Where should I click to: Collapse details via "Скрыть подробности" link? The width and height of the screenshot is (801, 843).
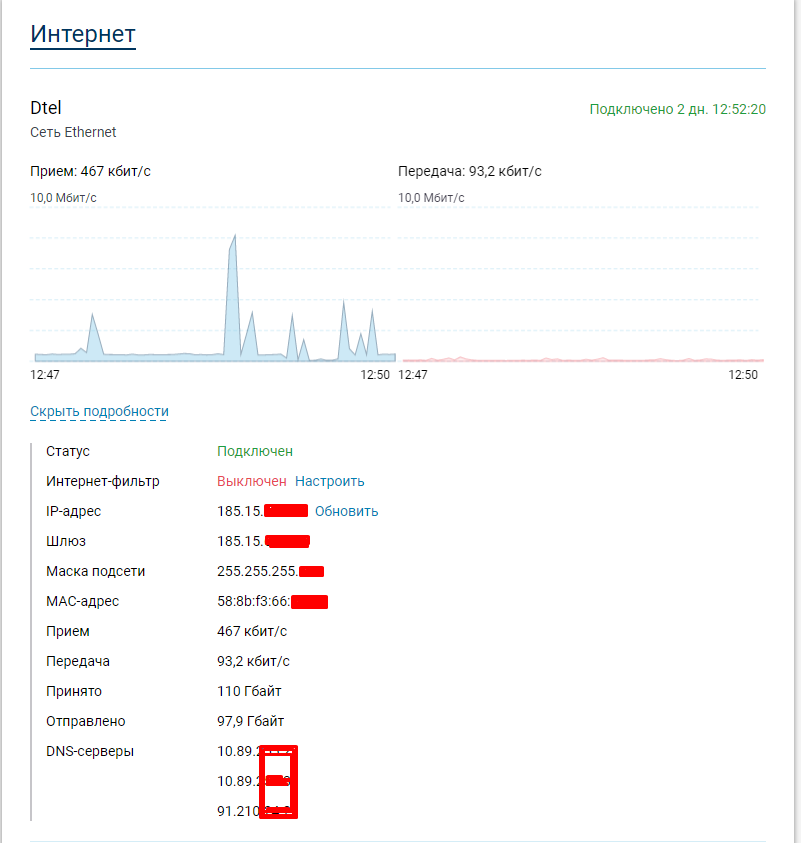pos(99,411)
